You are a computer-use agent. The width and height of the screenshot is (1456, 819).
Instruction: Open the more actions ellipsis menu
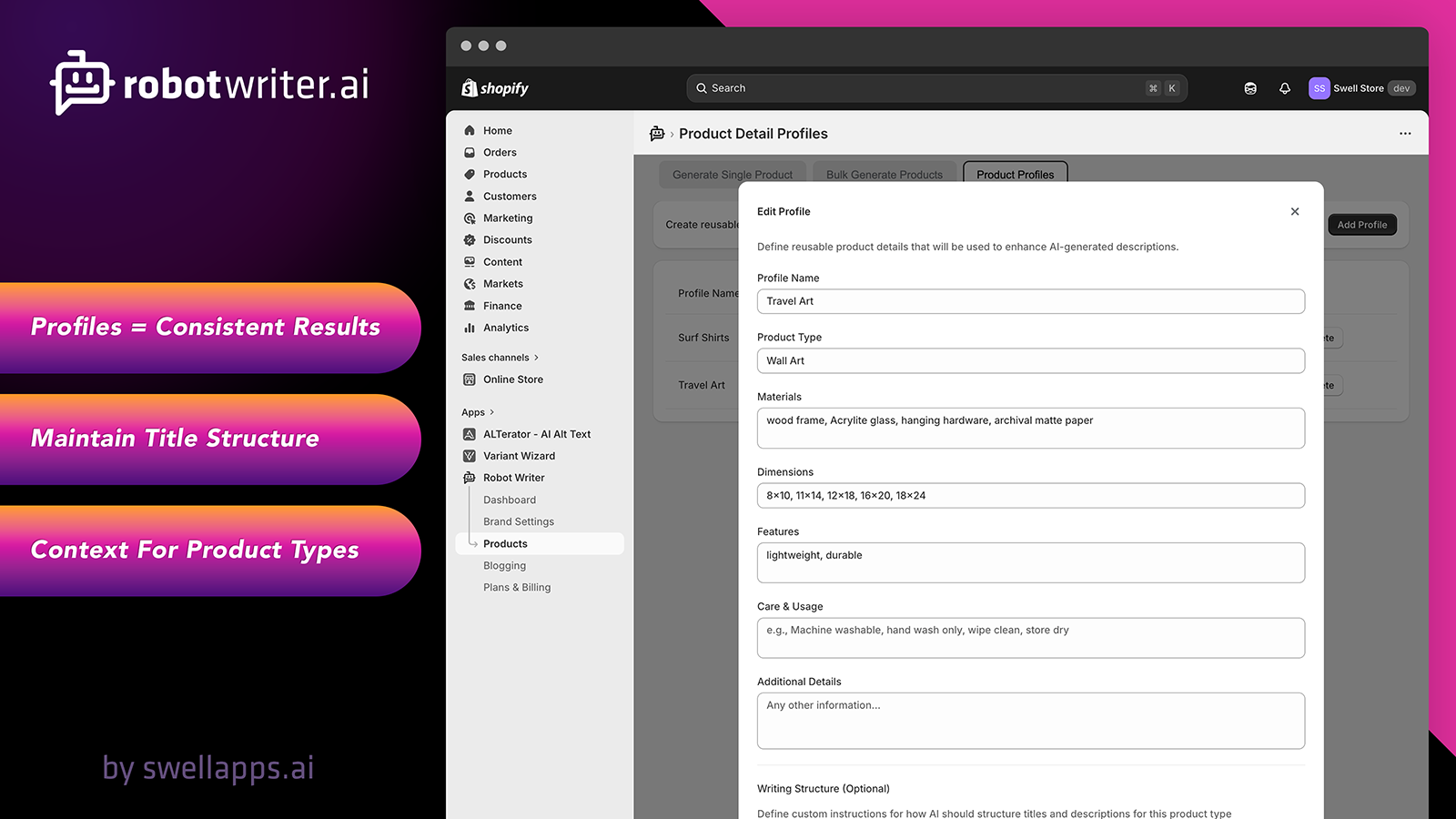[1405, 133]
